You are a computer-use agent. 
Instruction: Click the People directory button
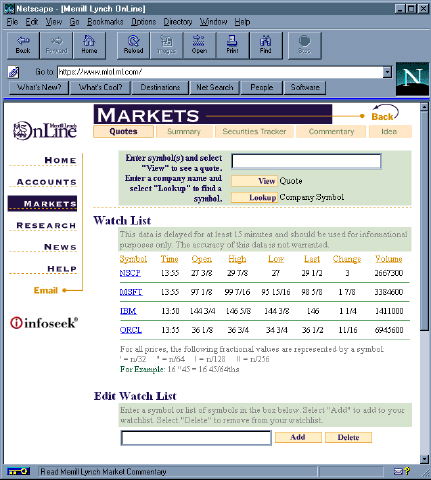[x=262, y=88]
